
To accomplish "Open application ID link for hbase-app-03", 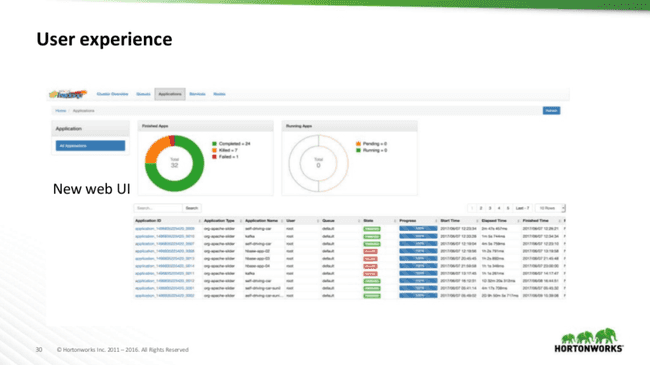I will click(x=165, y=259).
